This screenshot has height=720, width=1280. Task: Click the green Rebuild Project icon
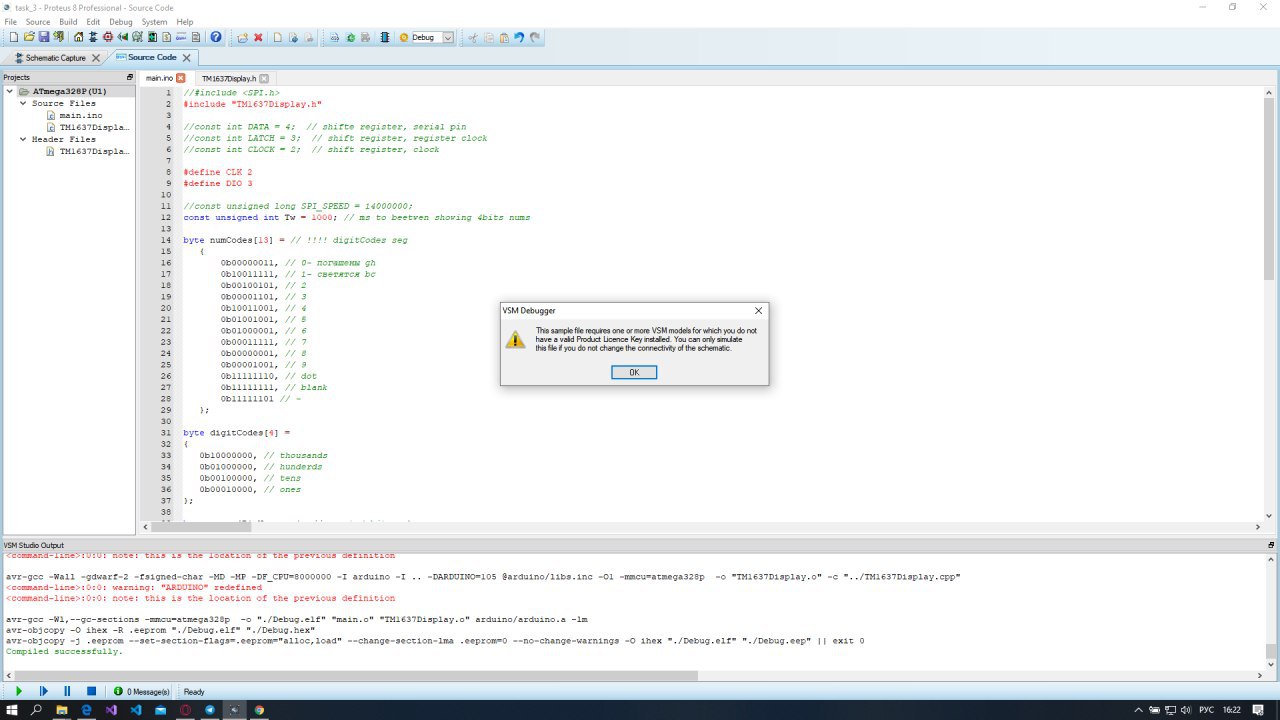[350, 37]
